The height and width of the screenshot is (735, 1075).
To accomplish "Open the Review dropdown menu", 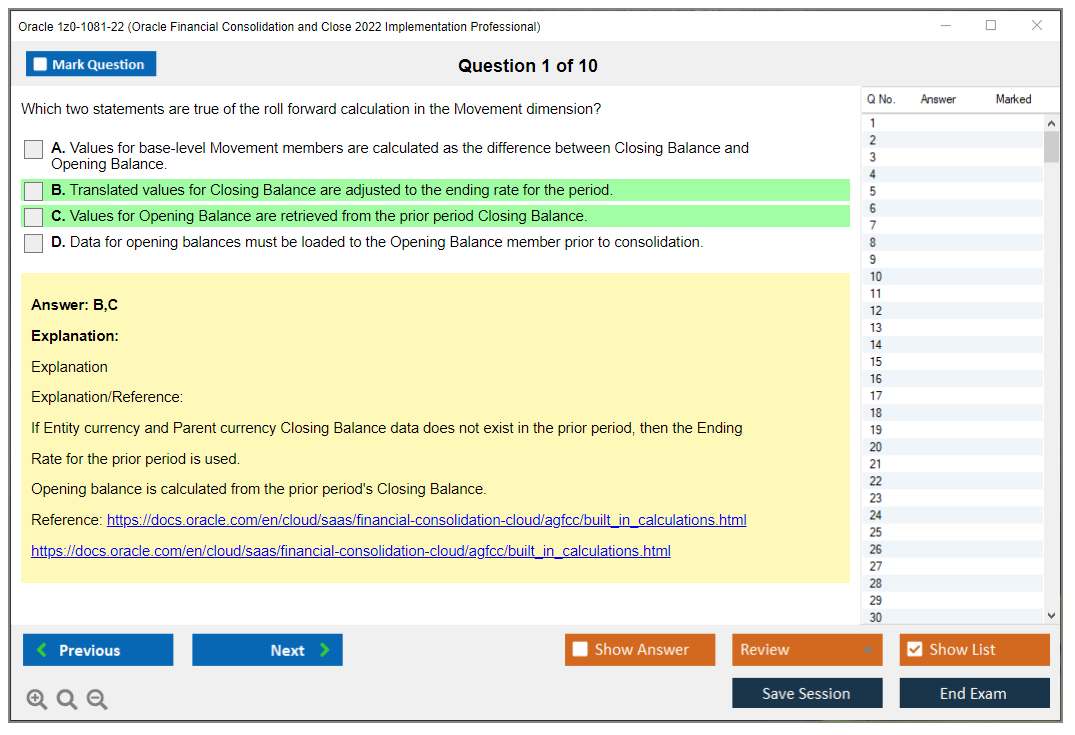I will [807, 650].
